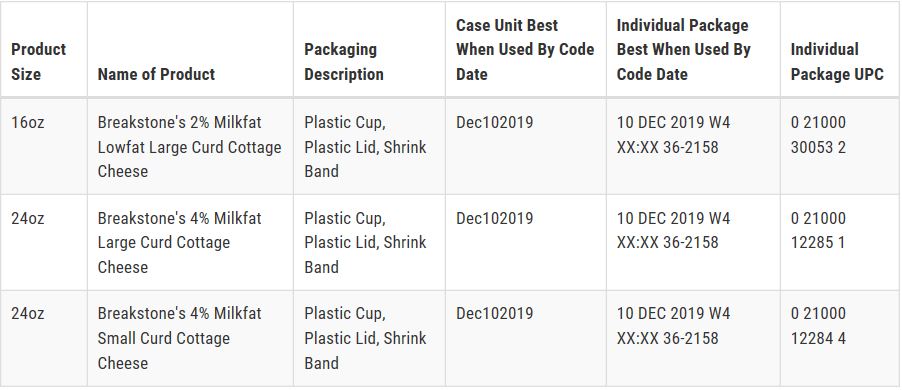Click Breakstone's 4% Milkfat Large Curd name
Screen dimensions: 902x390
click(179, 243)
